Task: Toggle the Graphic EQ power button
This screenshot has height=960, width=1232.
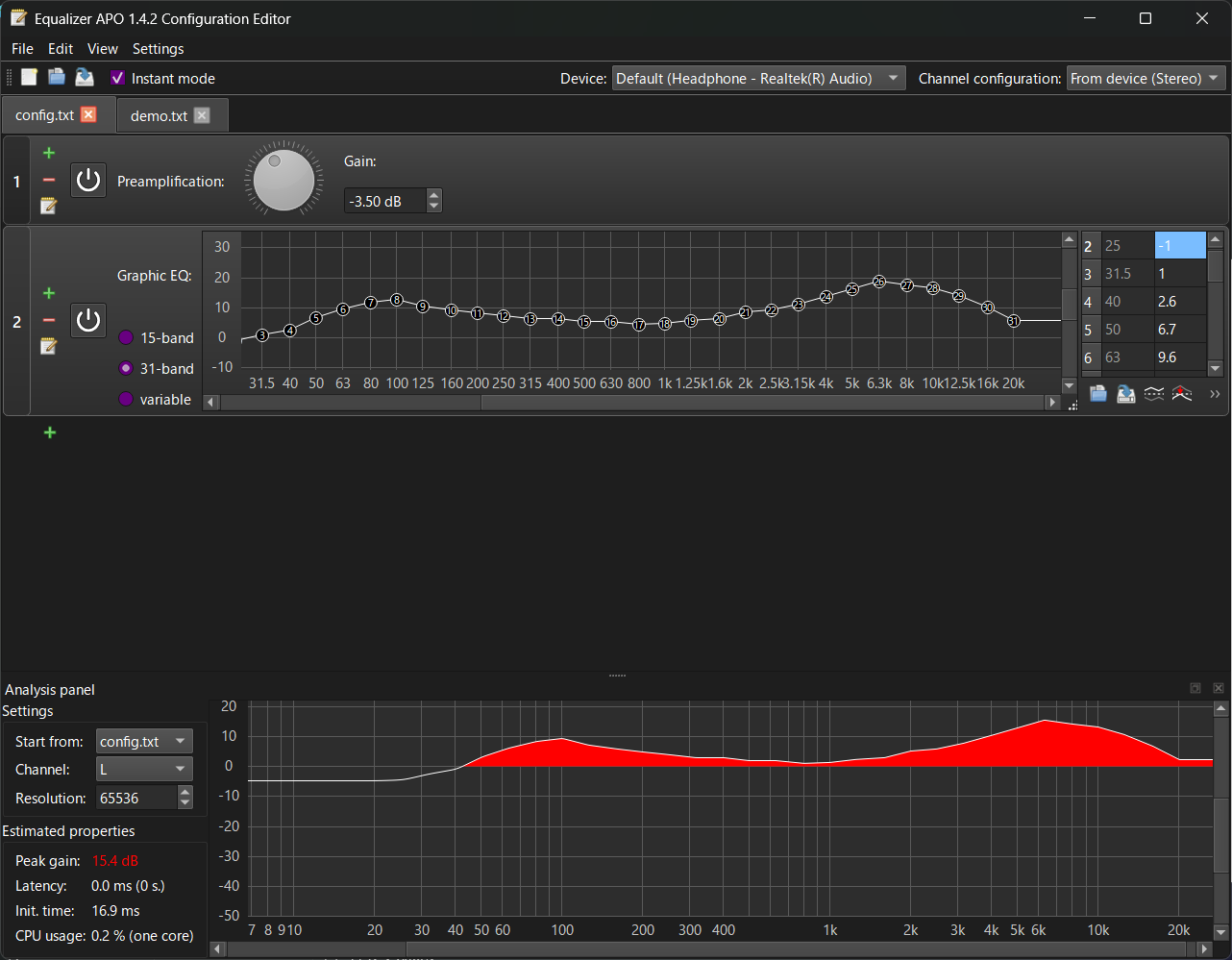Action: click(x=88, y=320)
